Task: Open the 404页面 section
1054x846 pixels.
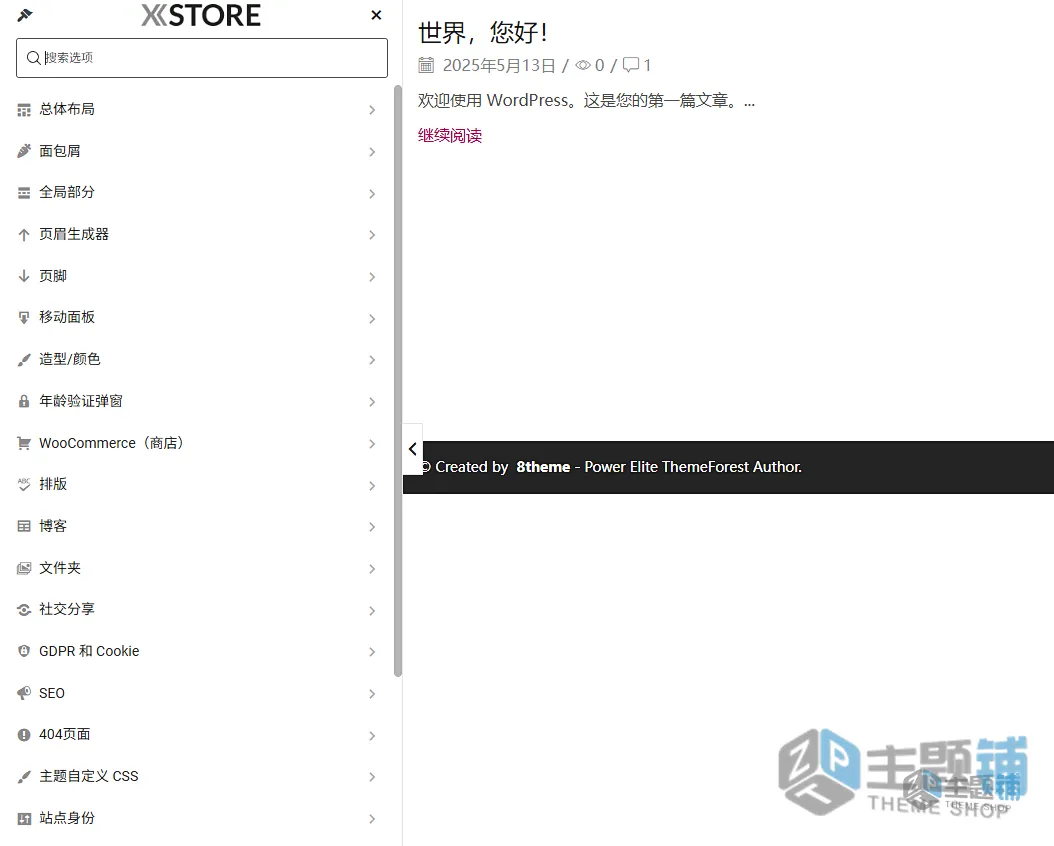Action: point(196,735)
